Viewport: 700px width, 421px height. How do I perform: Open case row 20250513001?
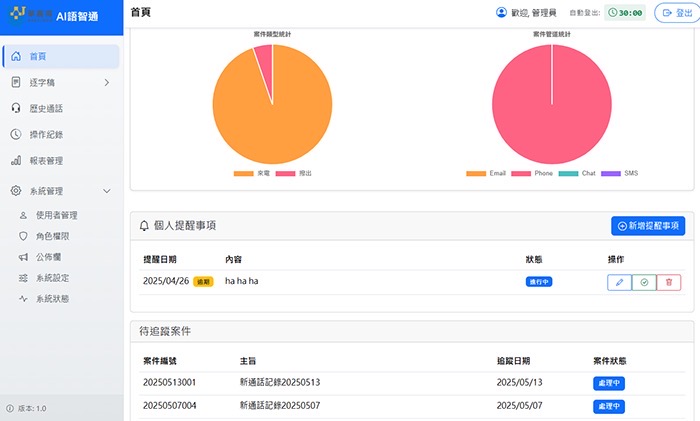tap(170, 382)
